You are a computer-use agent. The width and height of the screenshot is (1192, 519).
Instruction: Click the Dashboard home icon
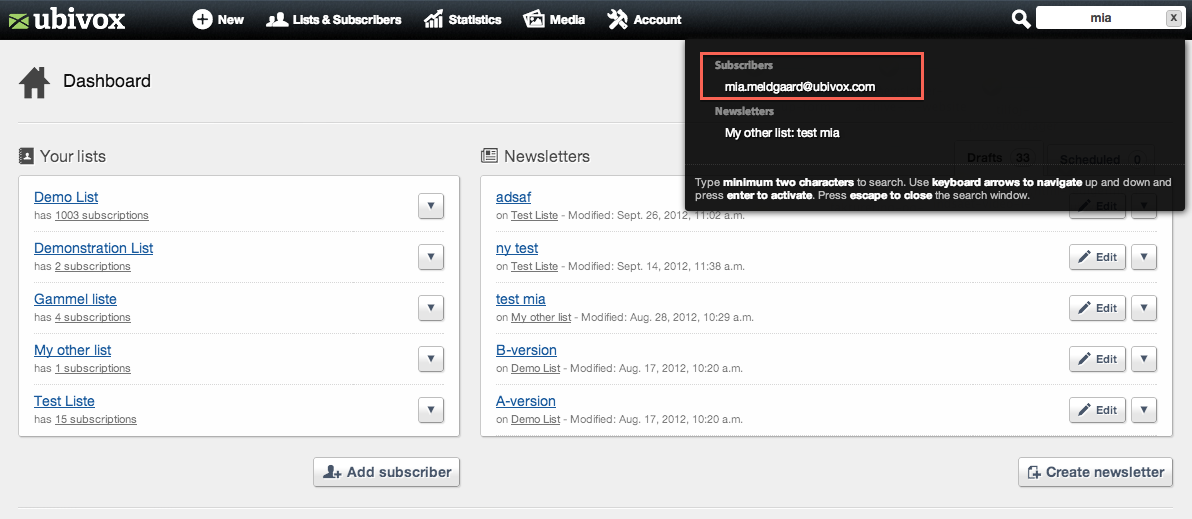click(34, 82)
